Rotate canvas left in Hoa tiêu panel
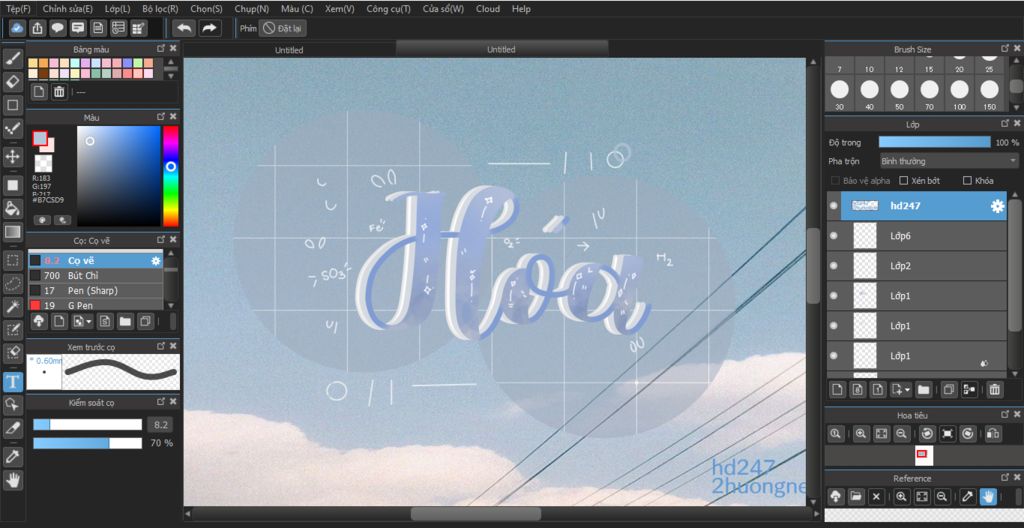This screenshot has width=1024, height=528. (927, 433)
